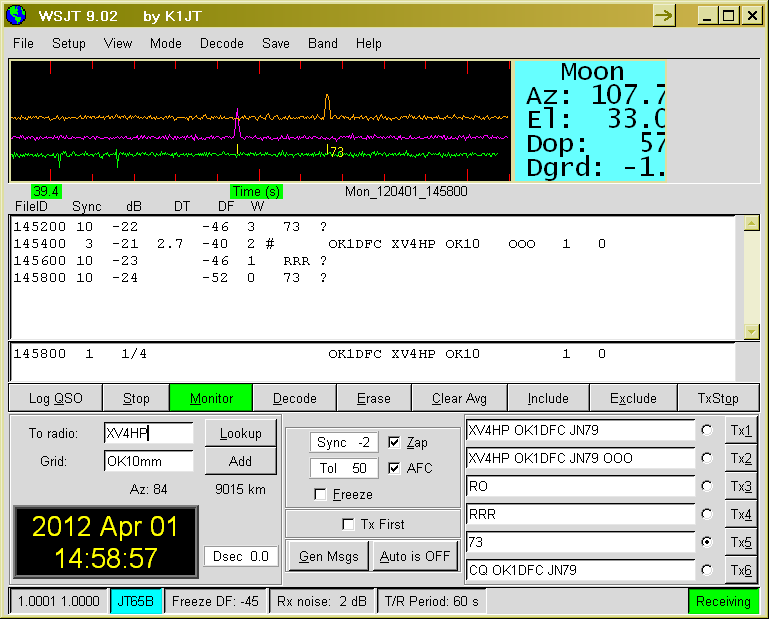Click the yellow arrow icon in title bar

click(664, 15)
